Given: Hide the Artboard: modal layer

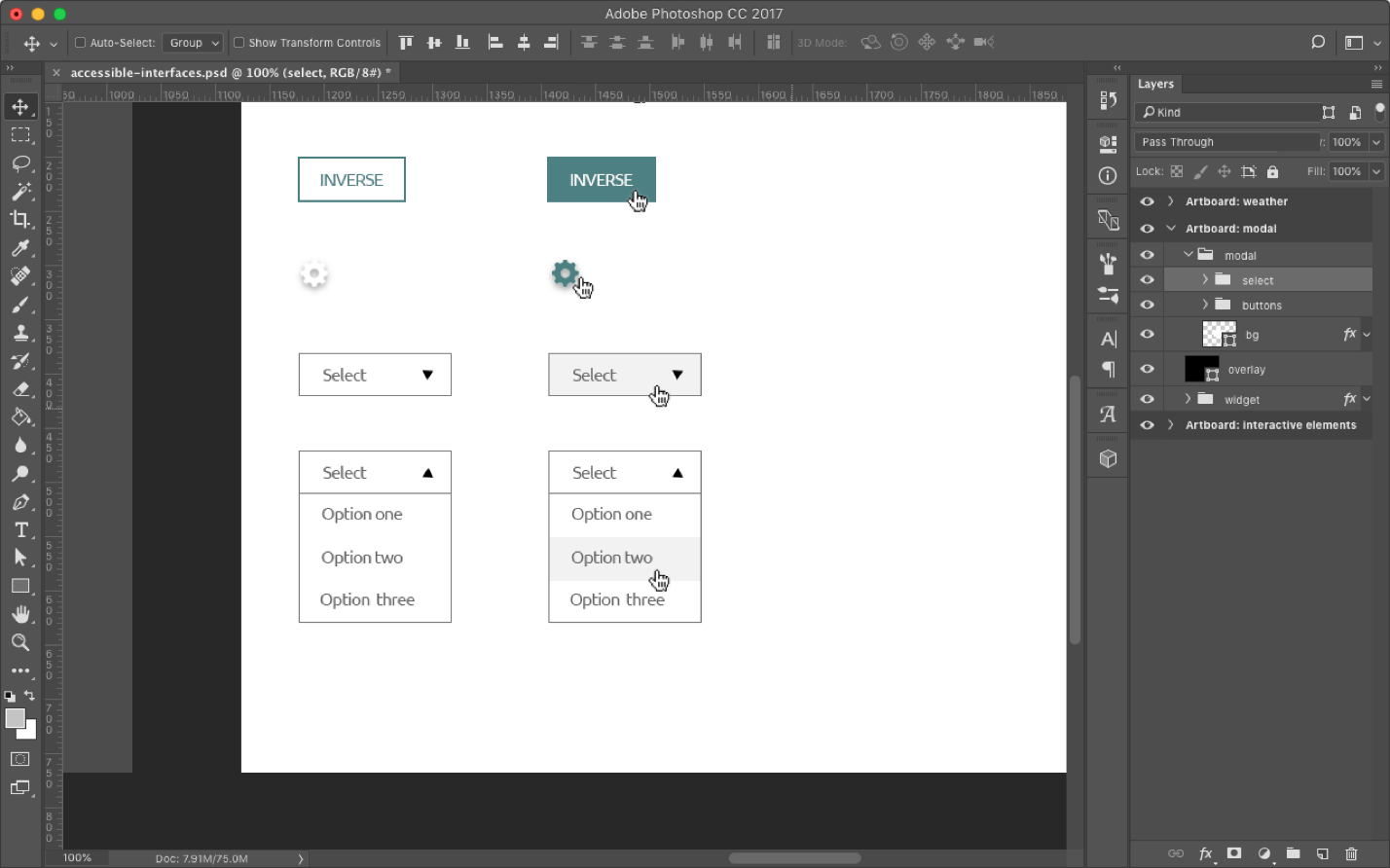Looking at the screenshot, I should [x=1147, y=229].
